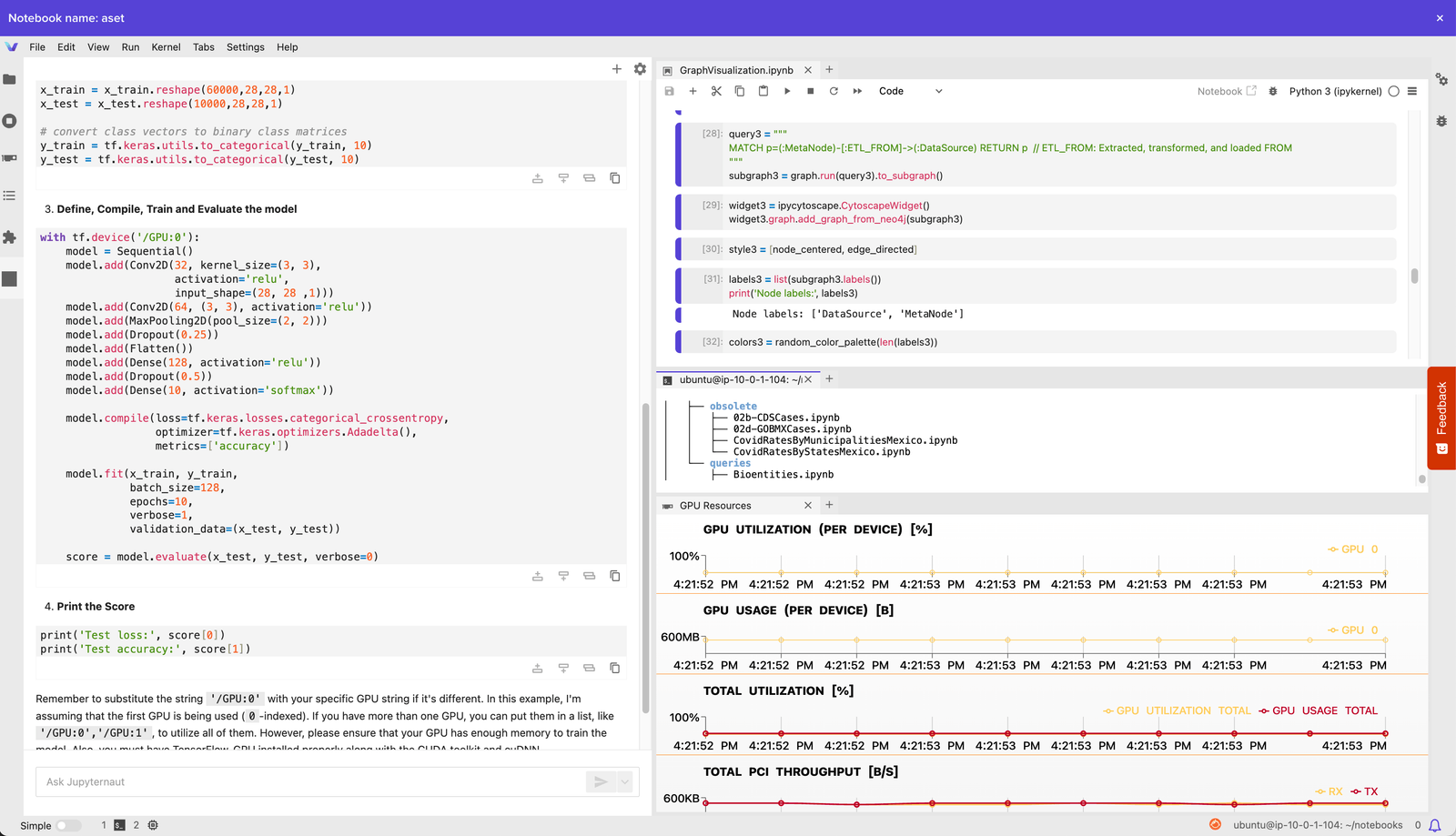Copy selected cell in notebook toolbar
1456x836 pixels.
point(740,91)
